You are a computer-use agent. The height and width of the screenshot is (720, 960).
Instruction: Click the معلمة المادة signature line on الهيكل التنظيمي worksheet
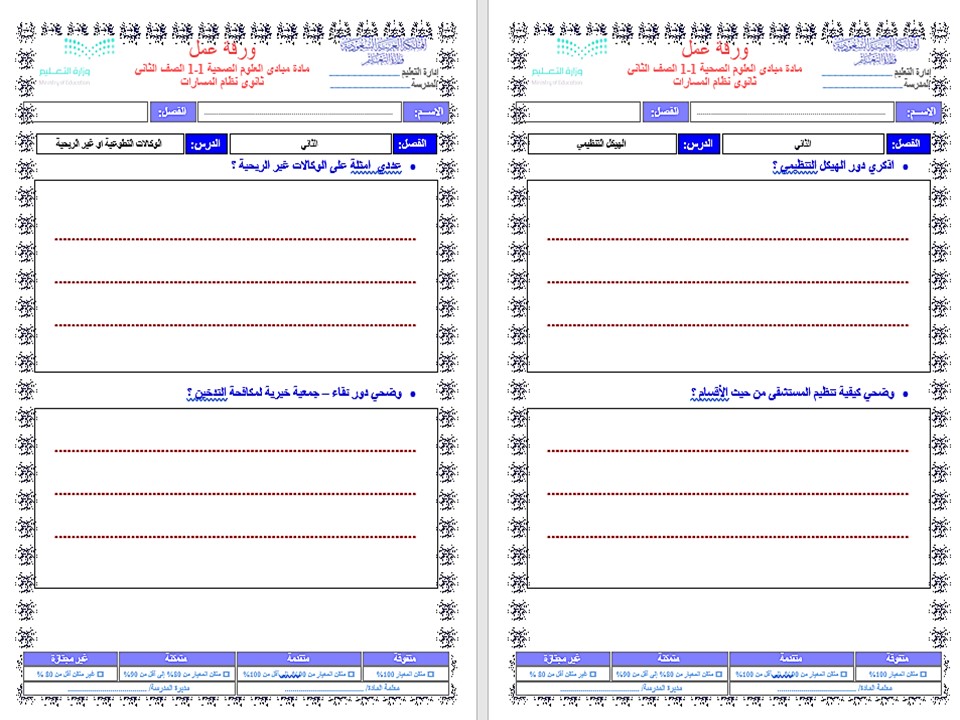(817, 689)
